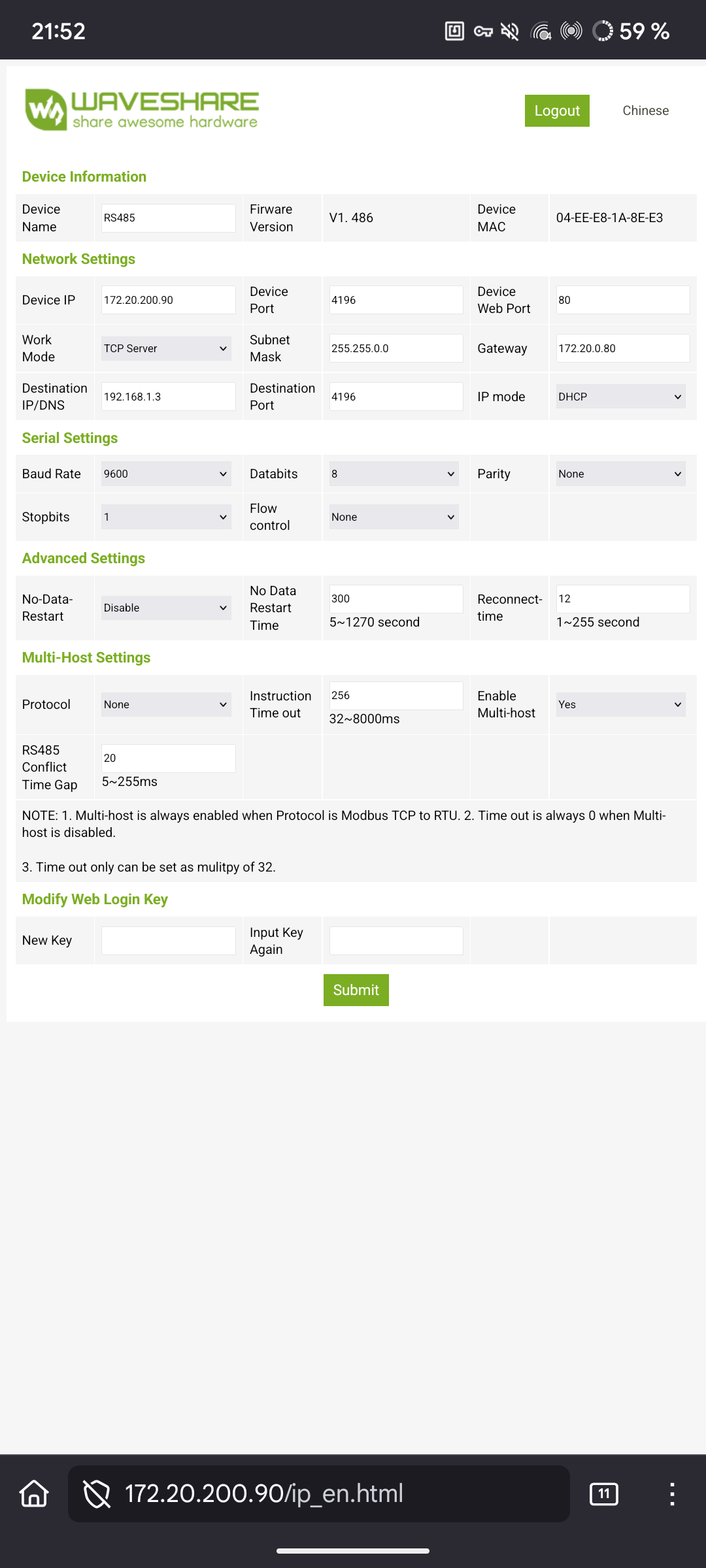The height and width of the screenshot is (1568, 706).
Task: Expand the Baud Rate dropdown
Action: (166, 474)
